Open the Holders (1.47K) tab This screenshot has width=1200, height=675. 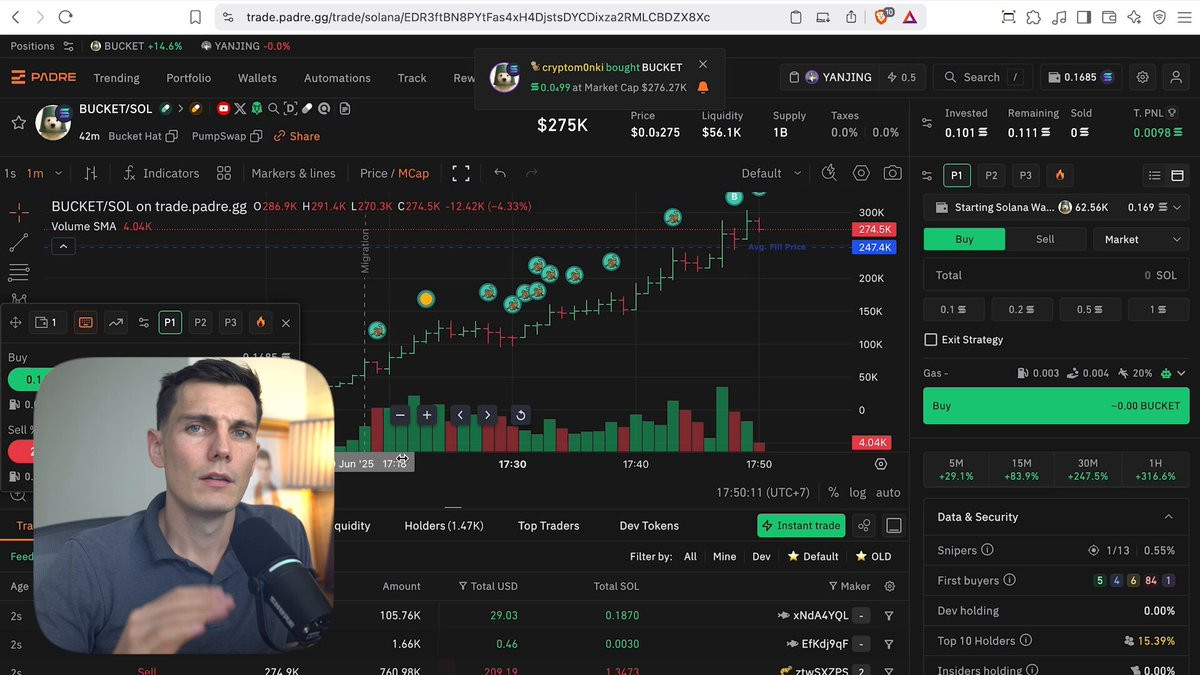point(444,525)
